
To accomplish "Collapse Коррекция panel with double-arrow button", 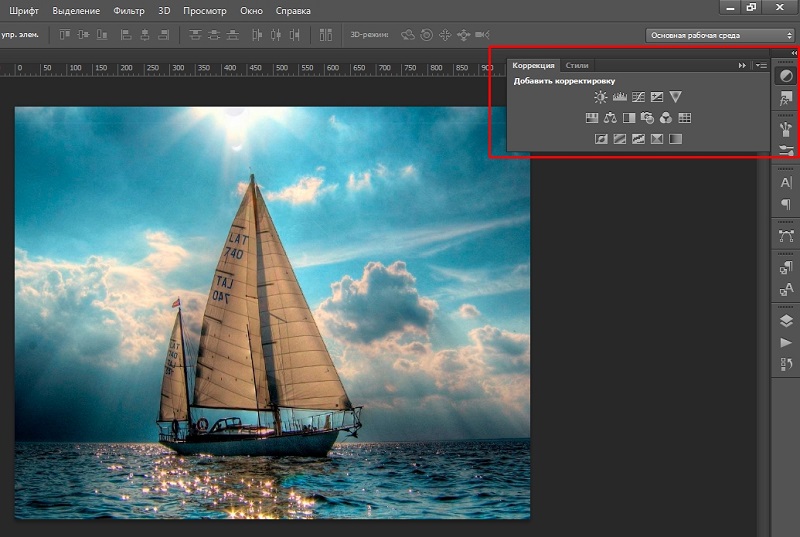I will (742, 65).
